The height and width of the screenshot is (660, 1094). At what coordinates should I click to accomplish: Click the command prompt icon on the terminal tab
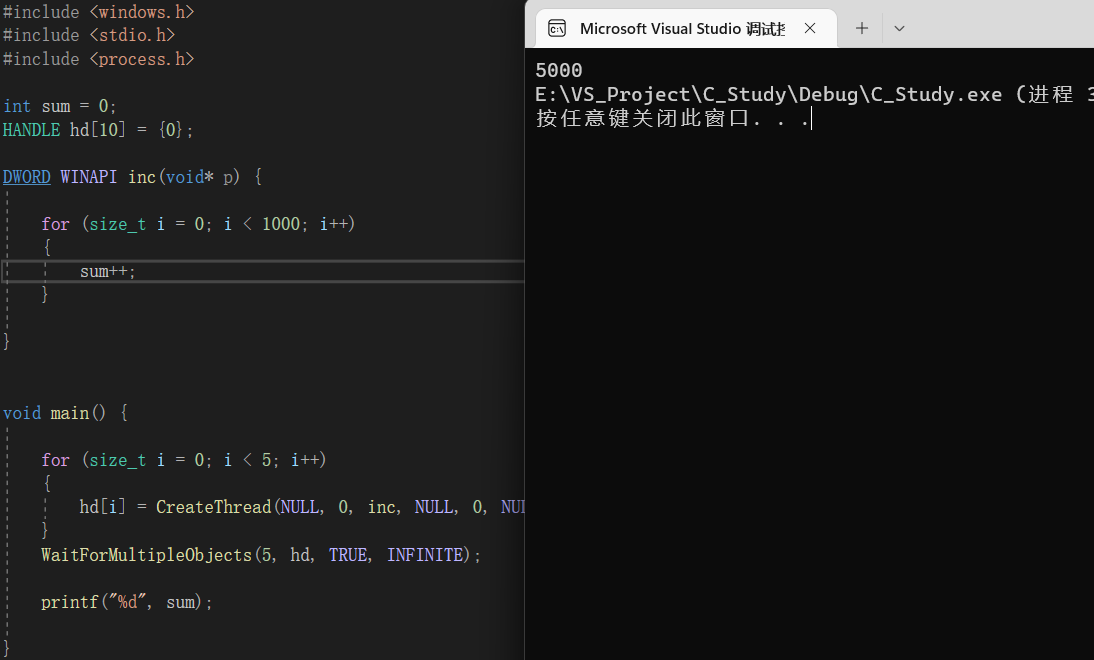pyautogui.click(x=557, y=28)
